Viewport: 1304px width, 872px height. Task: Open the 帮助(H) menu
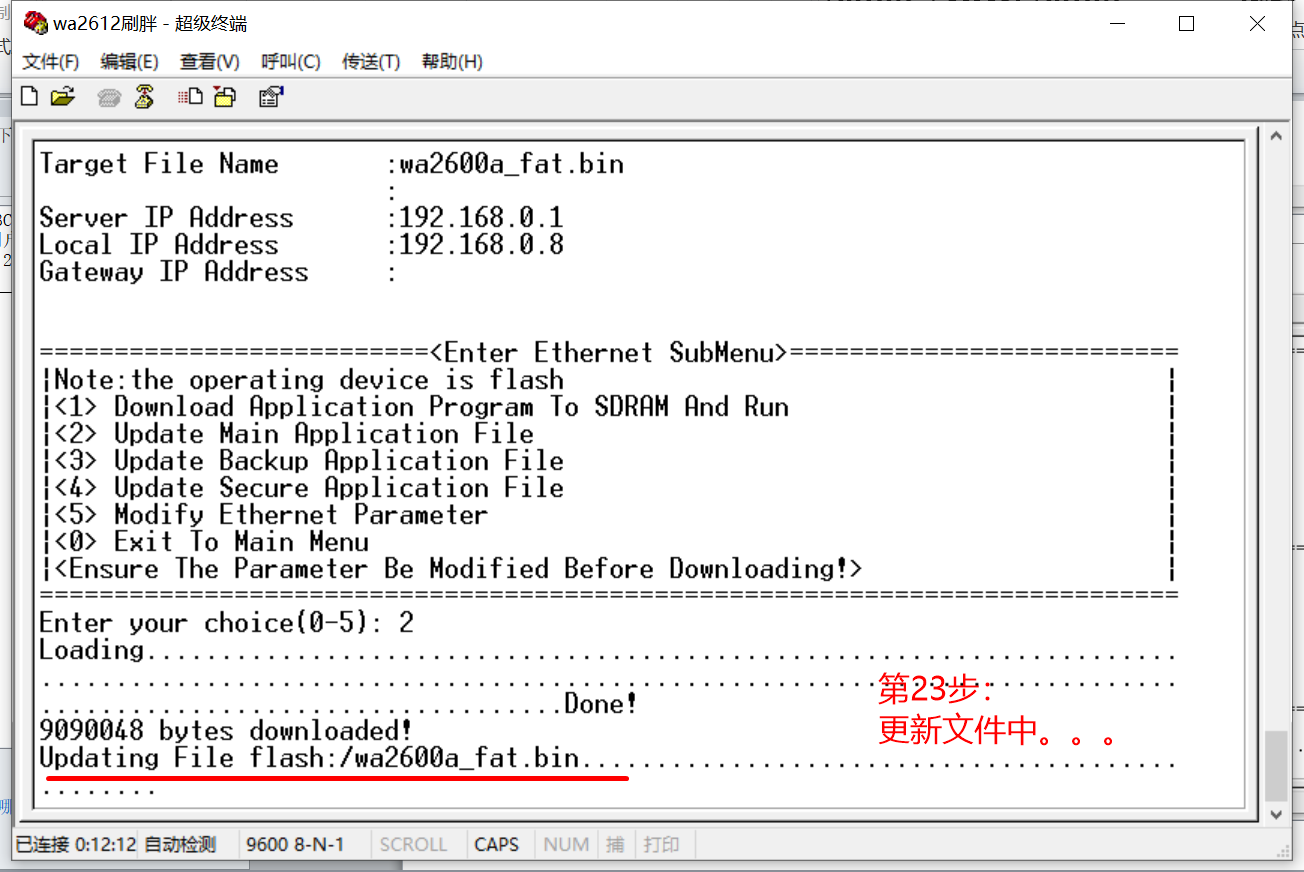(452, 62)
